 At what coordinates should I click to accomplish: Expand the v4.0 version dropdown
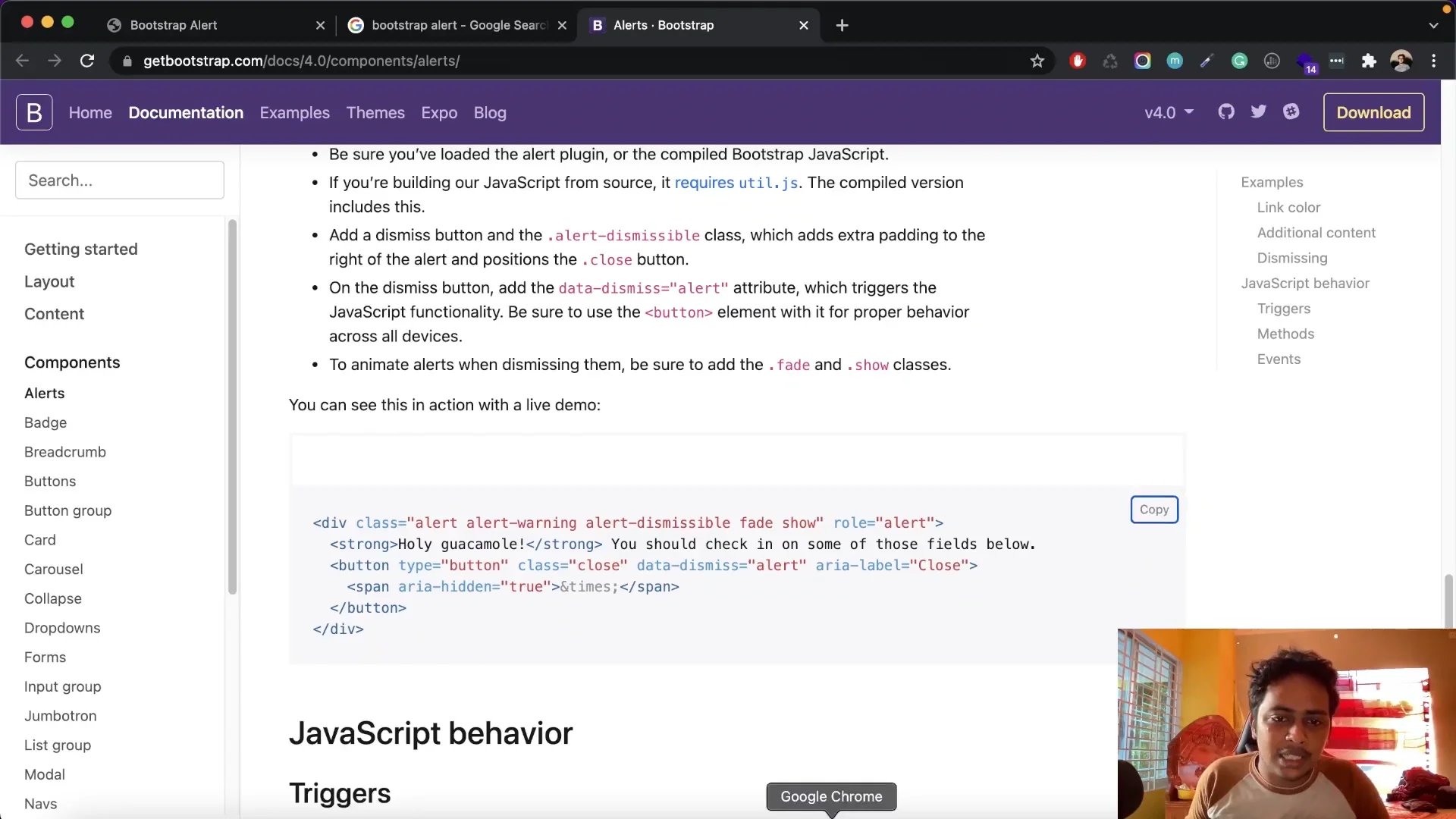point(1169,112)
